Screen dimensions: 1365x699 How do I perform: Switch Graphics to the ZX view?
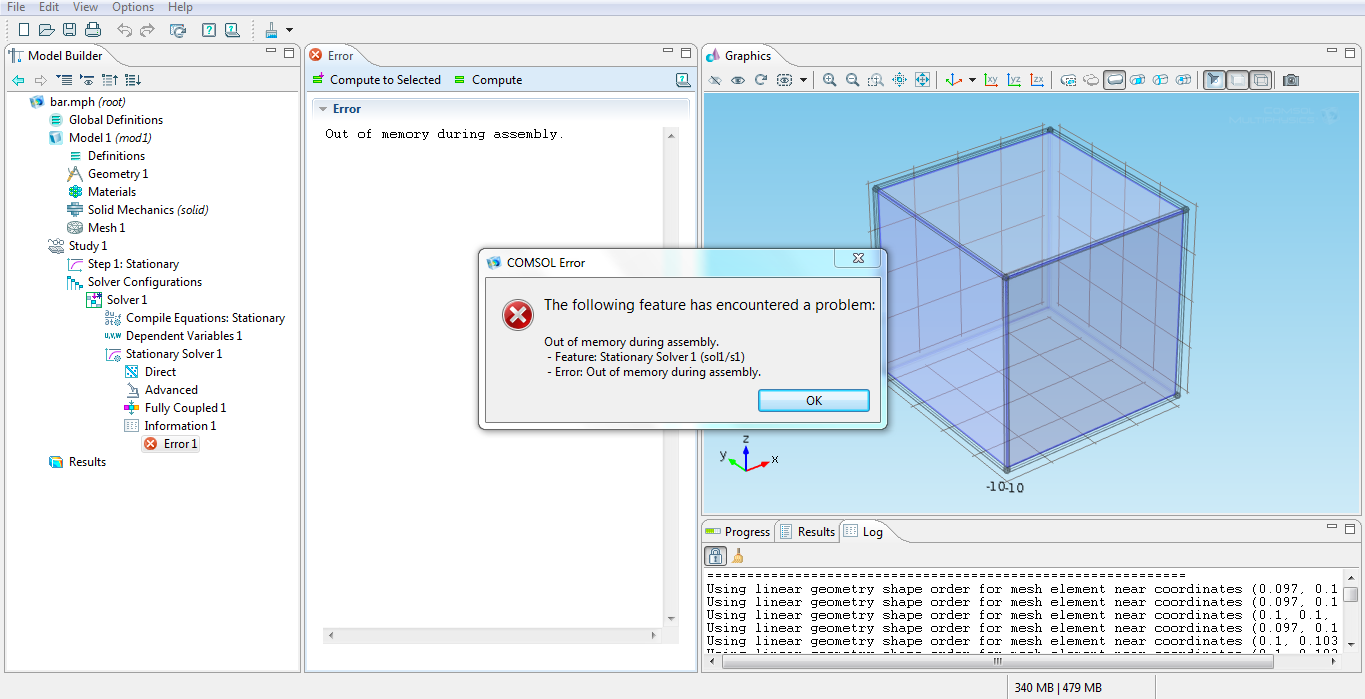(1038, 80)
